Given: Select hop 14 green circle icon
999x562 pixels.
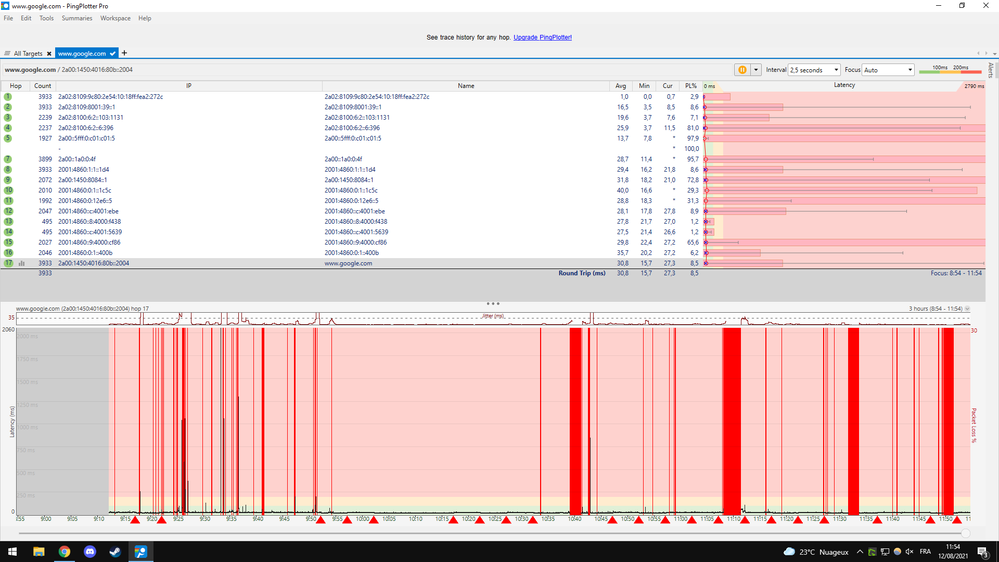Looking at the screenshot, I should 8,232.
